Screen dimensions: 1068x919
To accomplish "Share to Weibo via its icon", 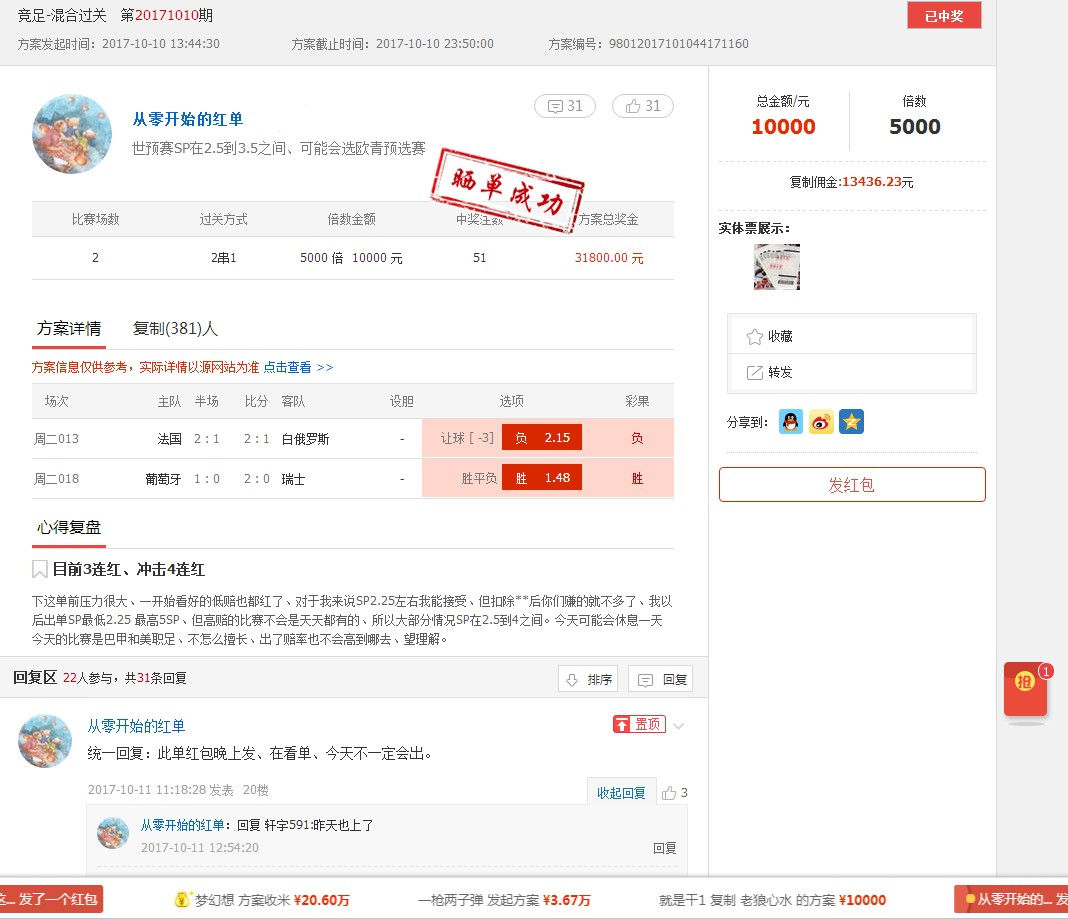I will 821,422.
